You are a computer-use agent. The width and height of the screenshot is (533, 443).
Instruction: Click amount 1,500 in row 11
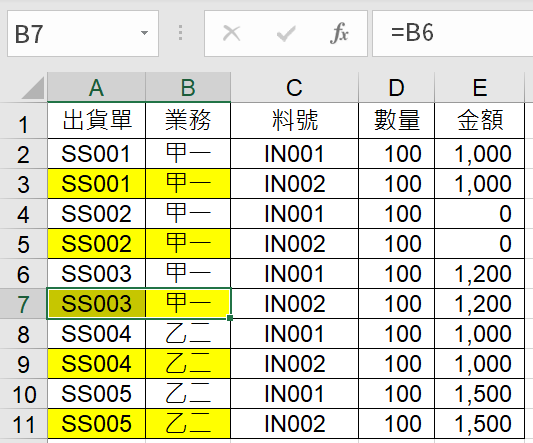click(479, 424)
